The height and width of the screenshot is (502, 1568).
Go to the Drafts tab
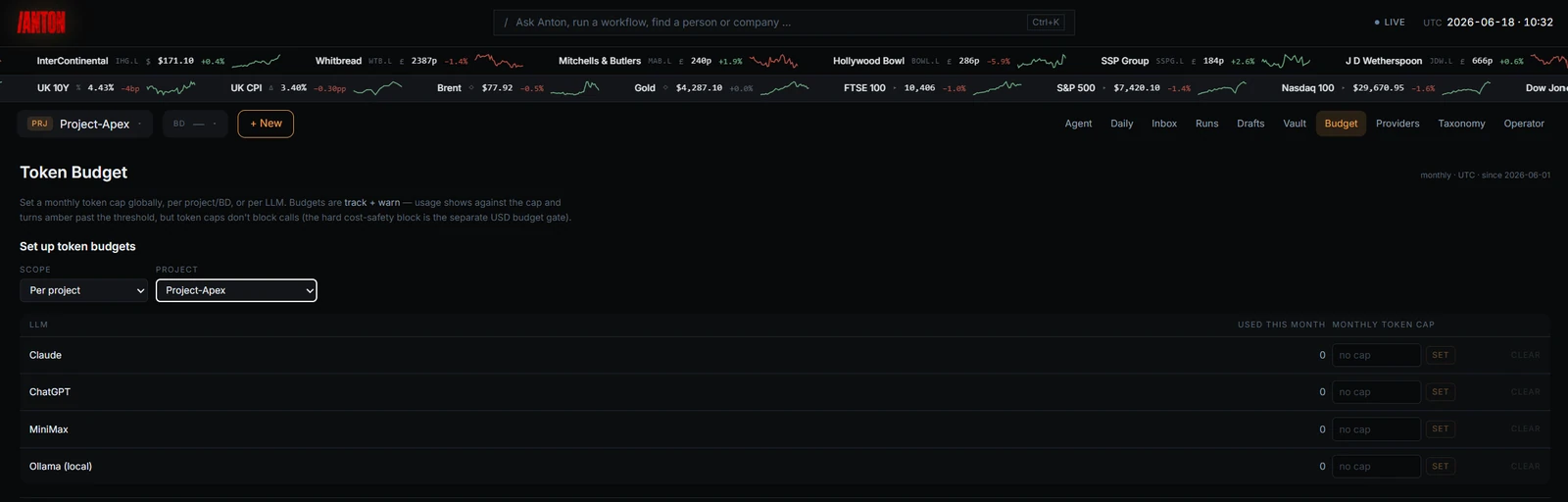coord(1250,124)
